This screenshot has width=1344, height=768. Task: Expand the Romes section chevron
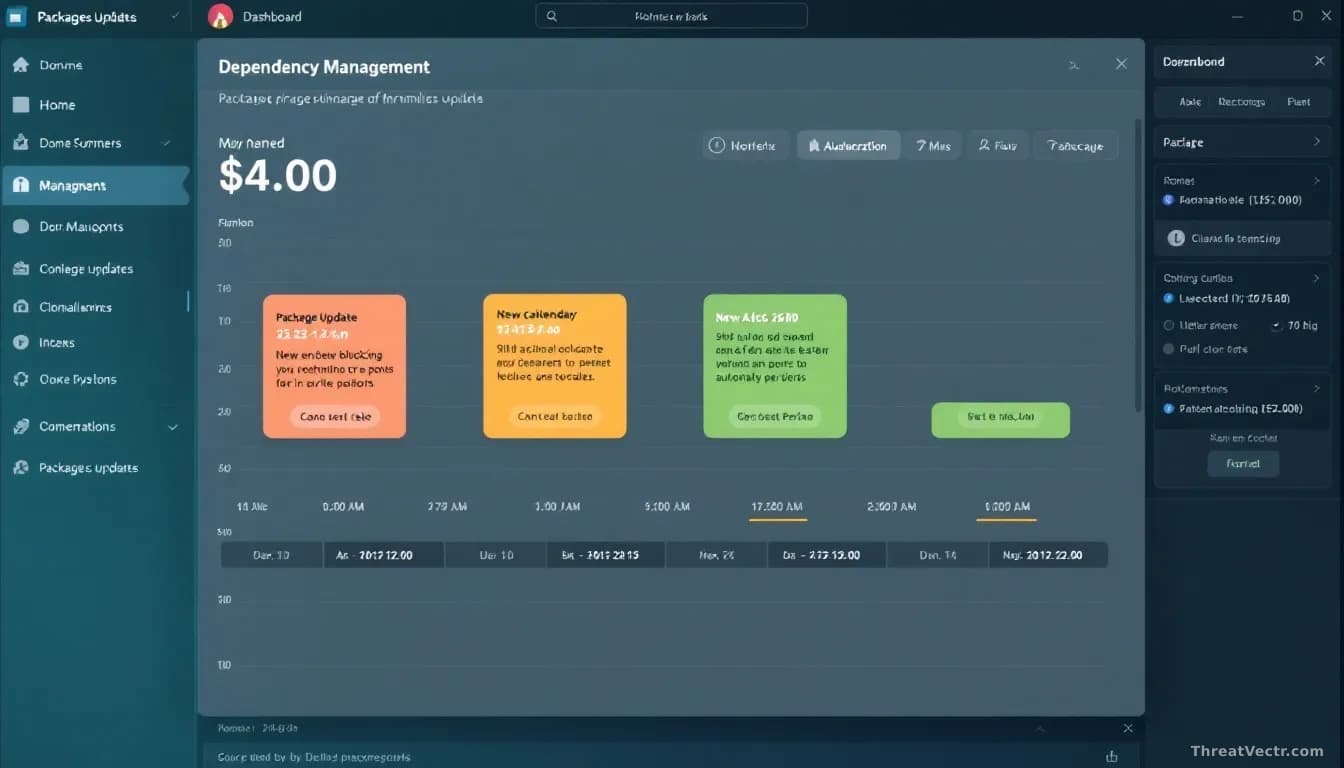tap(1317, 181)
